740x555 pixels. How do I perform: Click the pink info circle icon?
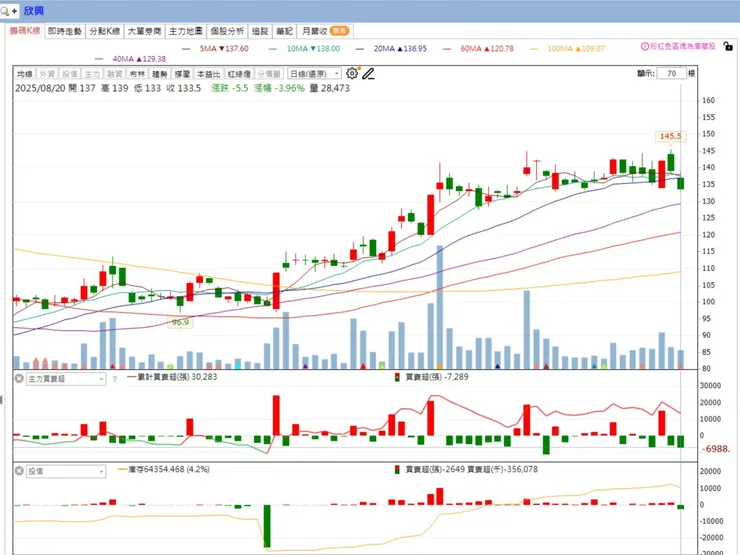click(x=645, y=46)
